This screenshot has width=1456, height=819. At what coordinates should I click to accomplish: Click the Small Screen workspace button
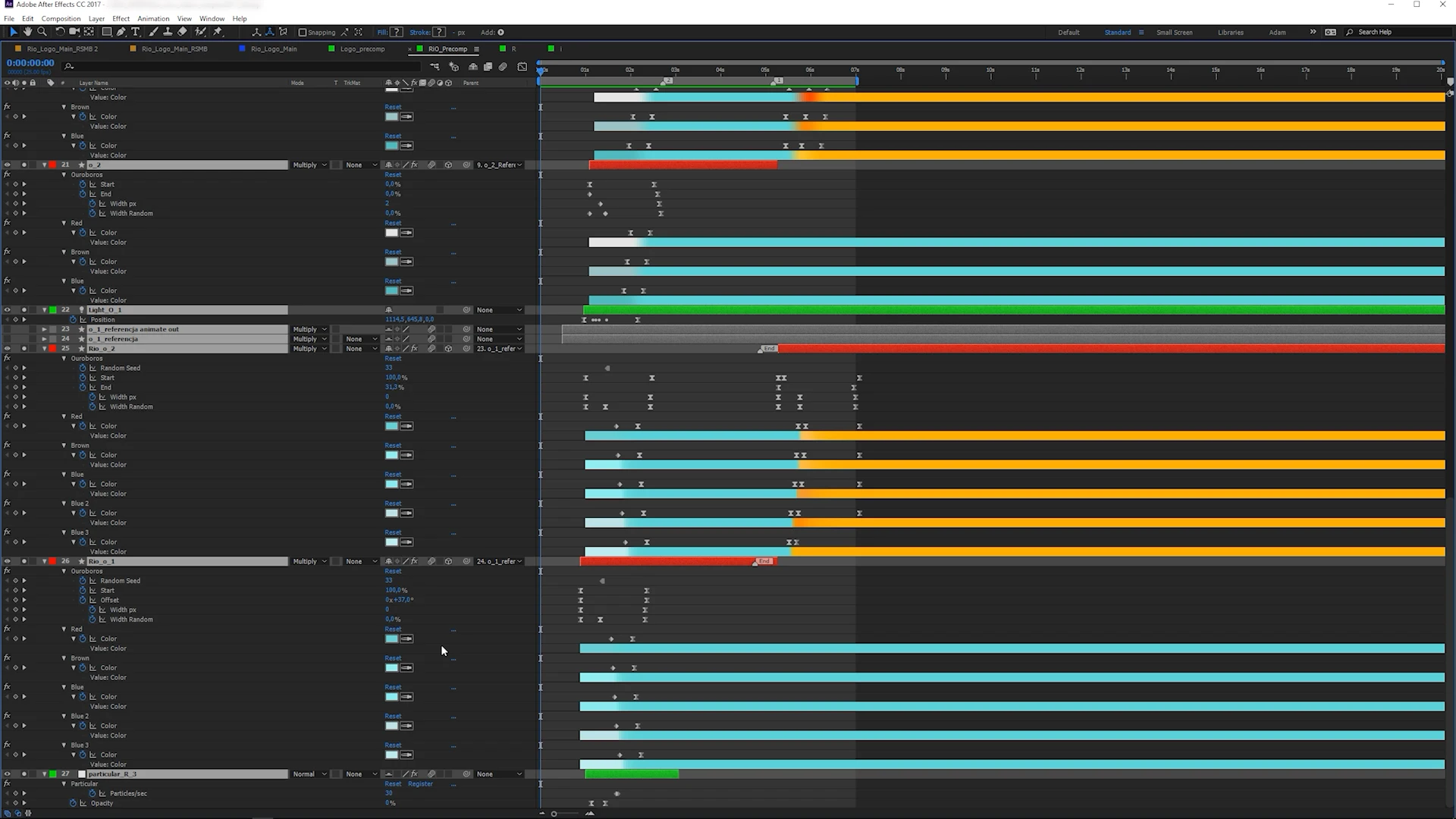click(1174, 33)
